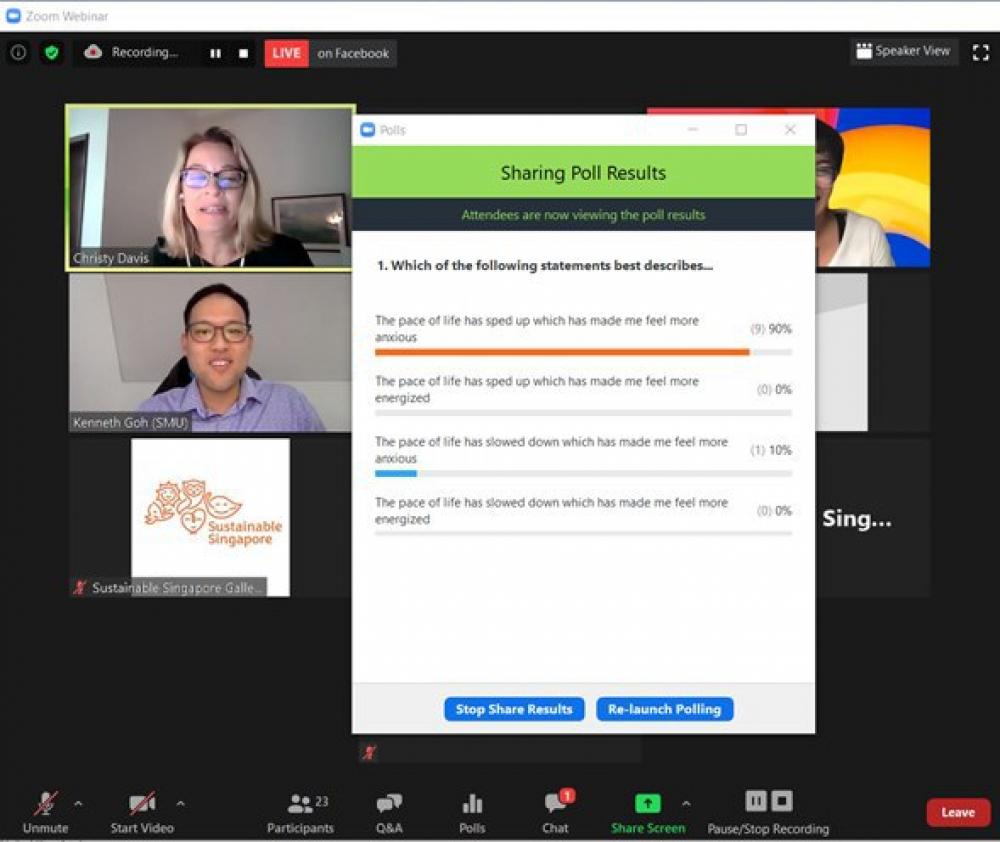1000x842 pixels.
Task: Click the Sharing Poll Results header
Action: [584, 173]
